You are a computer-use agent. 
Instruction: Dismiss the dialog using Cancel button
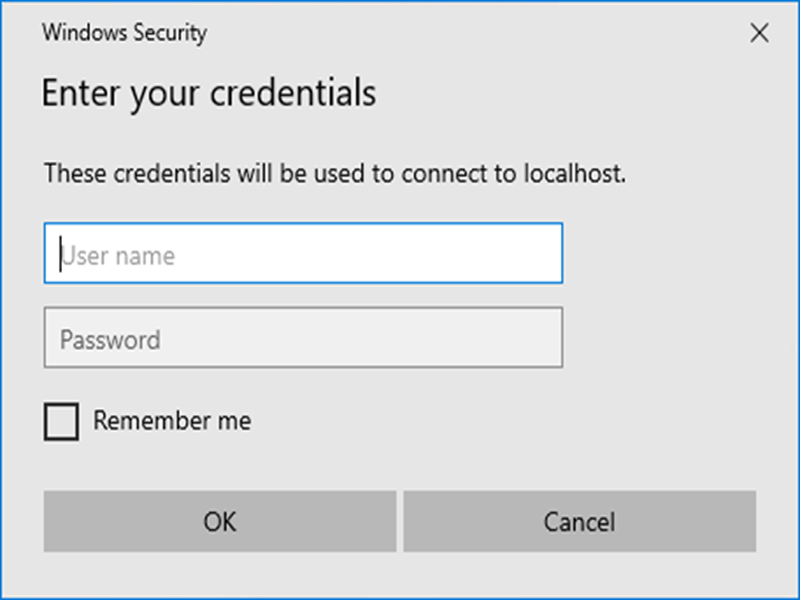point(580,521)
